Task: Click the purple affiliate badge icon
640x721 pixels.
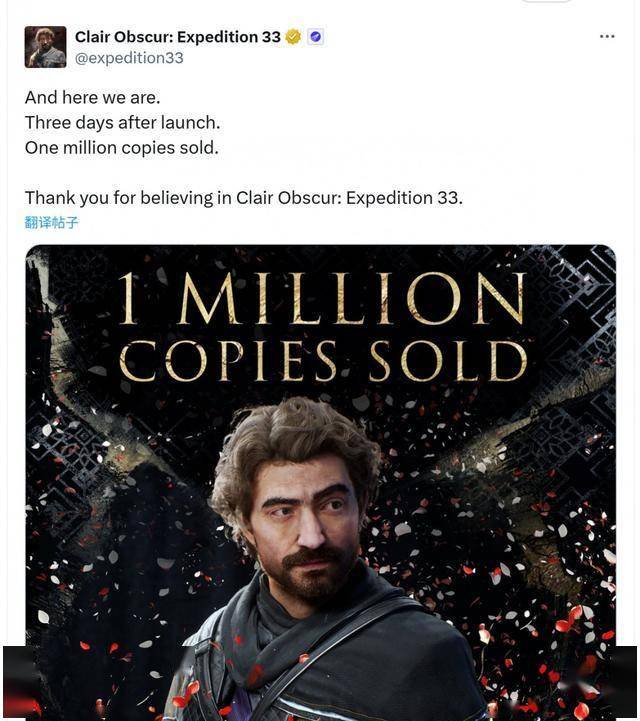Action: tap(315, 37)
